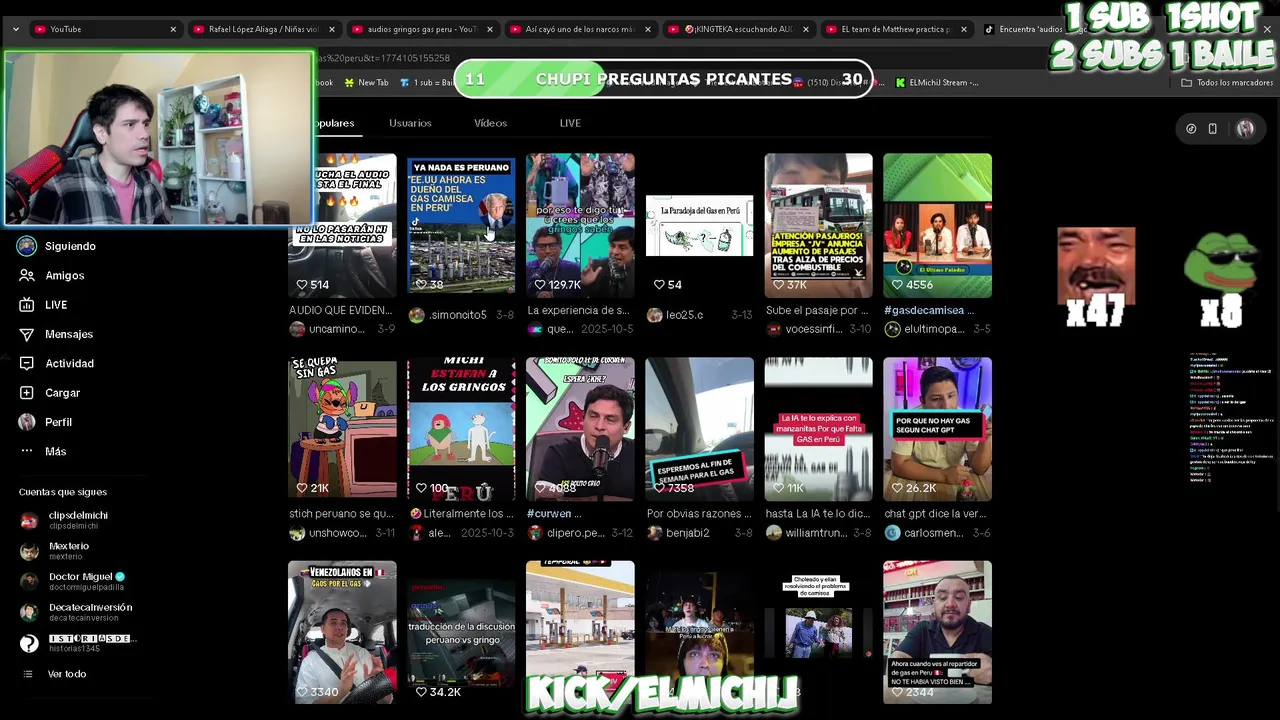Close the YouTube browser tab
Viewport: 1280px width, 720px height.
click(x=173, y=29)
